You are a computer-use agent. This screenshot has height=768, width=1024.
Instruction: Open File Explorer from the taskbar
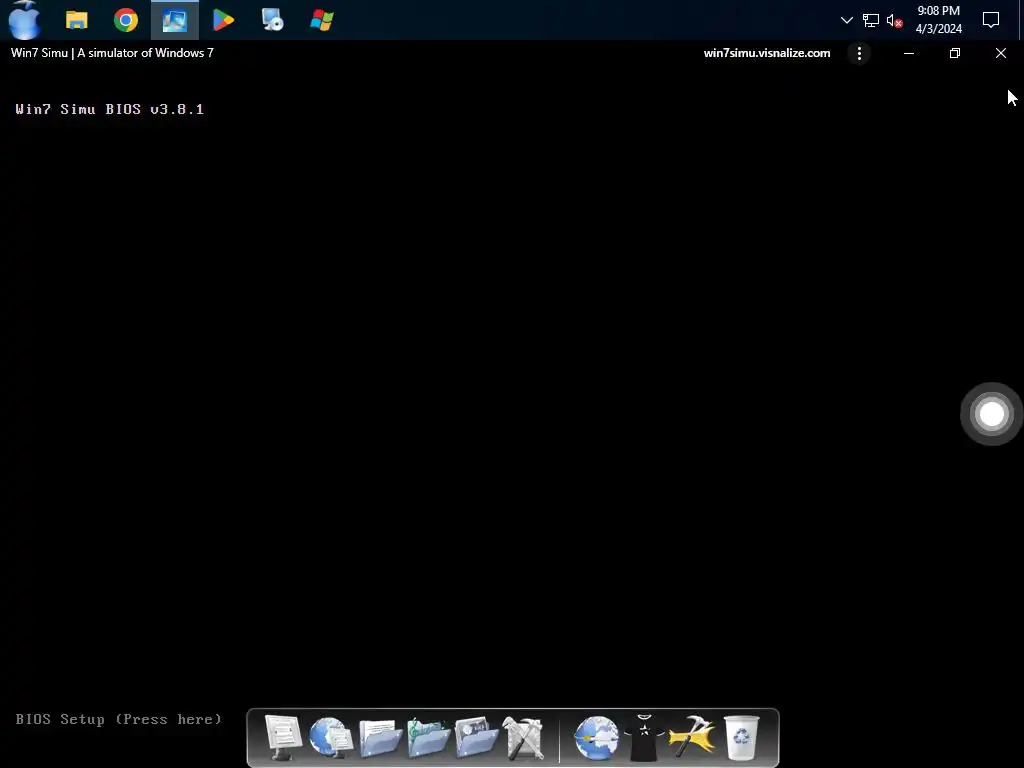click(x=76, y=20)
